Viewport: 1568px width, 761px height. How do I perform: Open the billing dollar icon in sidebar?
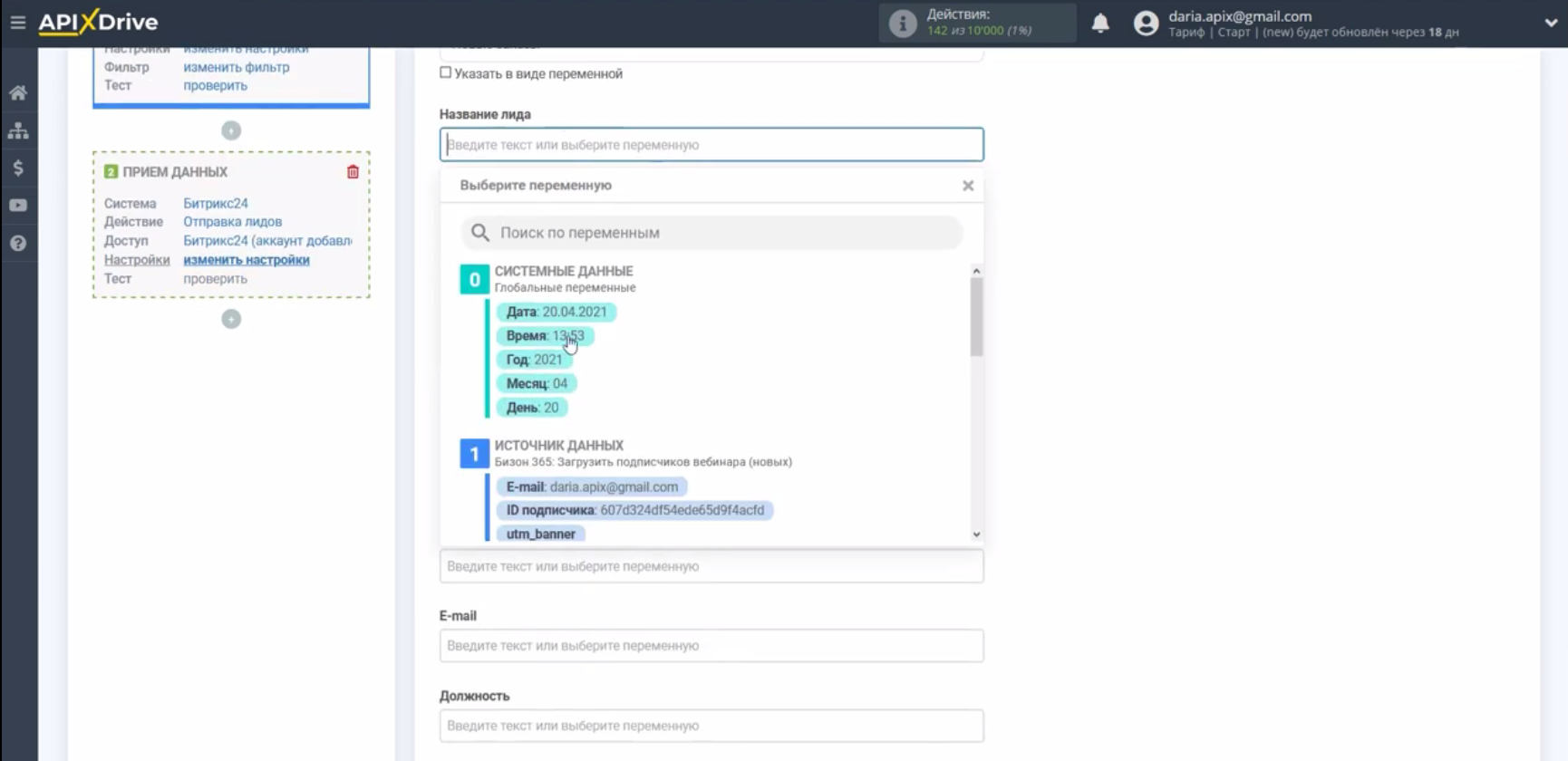coord(18,168)
